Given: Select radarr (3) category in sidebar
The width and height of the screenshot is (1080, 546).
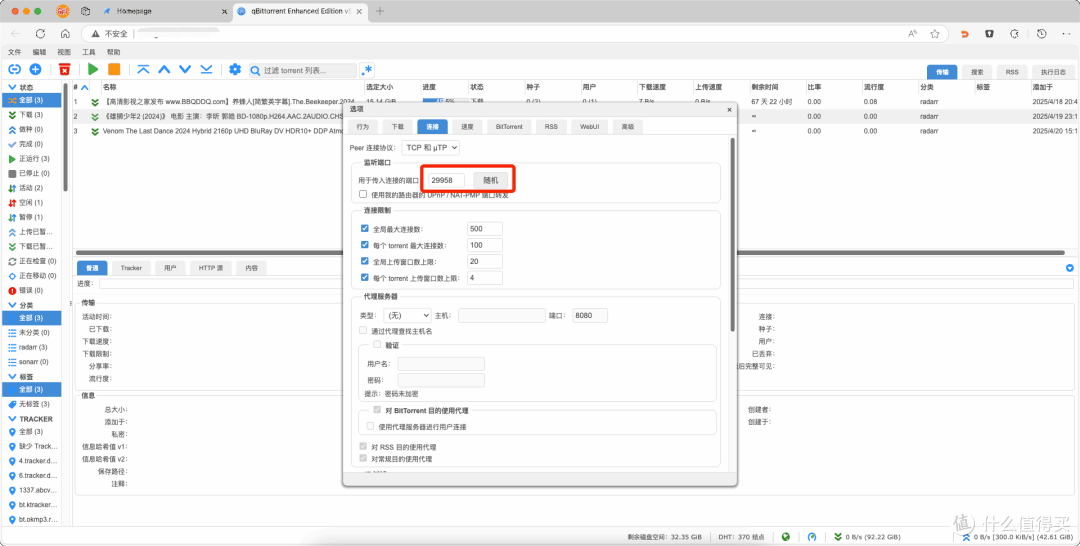Looking at the screenshot, I should pyautogui.click(x=32, y=347).
